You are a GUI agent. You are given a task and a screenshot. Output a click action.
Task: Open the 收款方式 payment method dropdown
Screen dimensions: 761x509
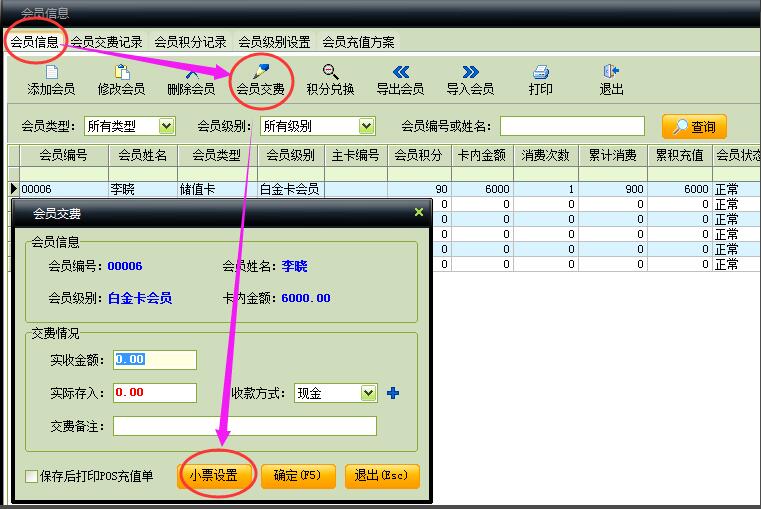point(368,394)
